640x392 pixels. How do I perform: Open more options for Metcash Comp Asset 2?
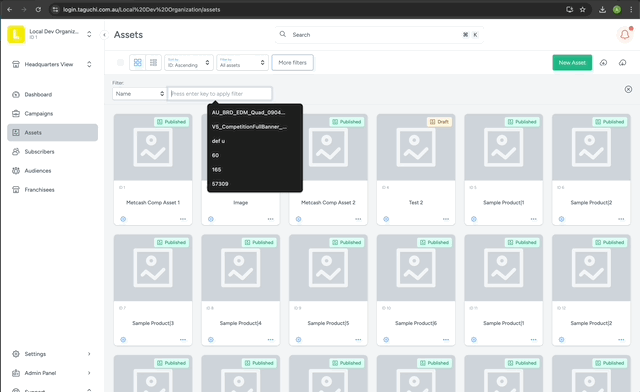pyautogui.click(x=358, y=219)
